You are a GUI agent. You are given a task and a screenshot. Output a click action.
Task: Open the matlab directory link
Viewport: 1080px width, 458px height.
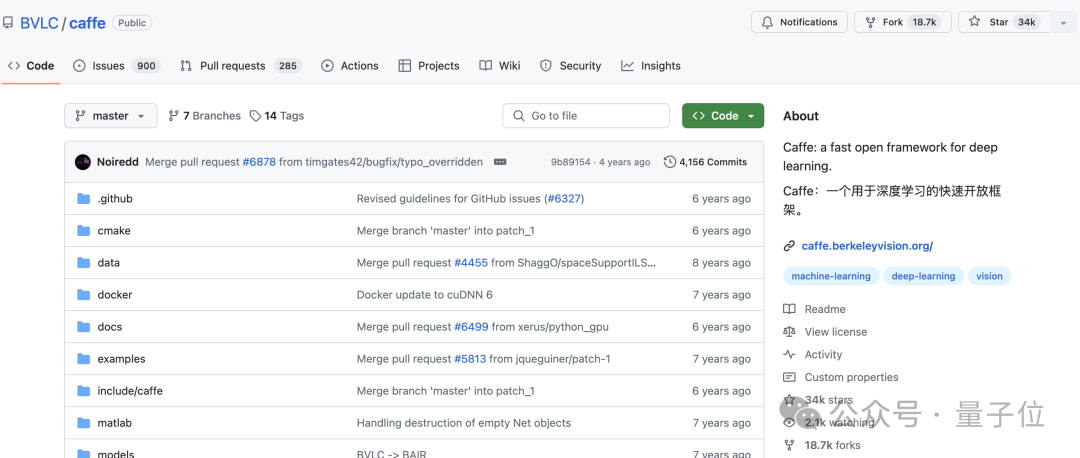coord(114,423)
